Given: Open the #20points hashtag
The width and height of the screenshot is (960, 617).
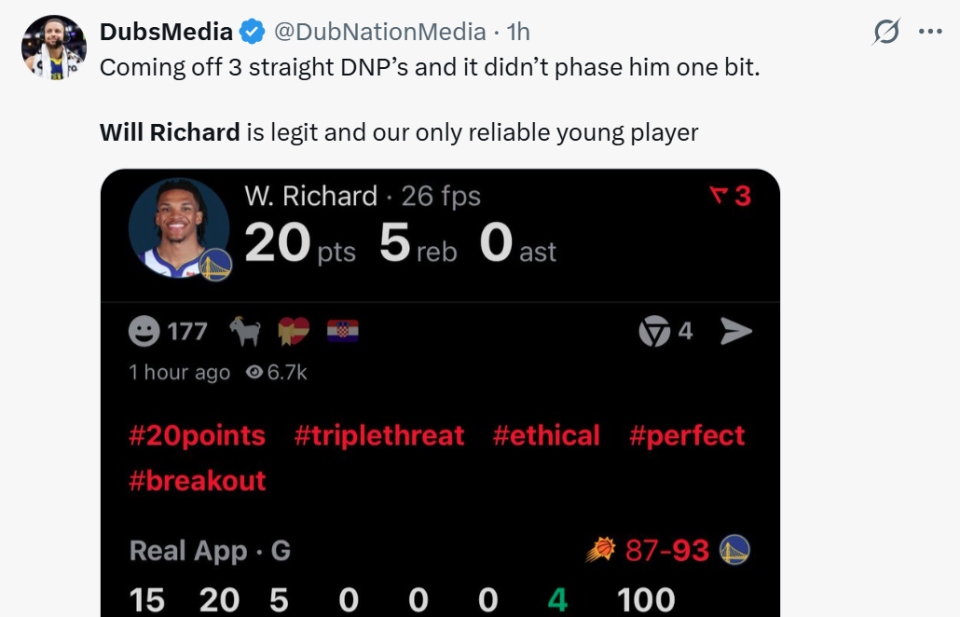Looking at the screenshot, I should [197, 436].
